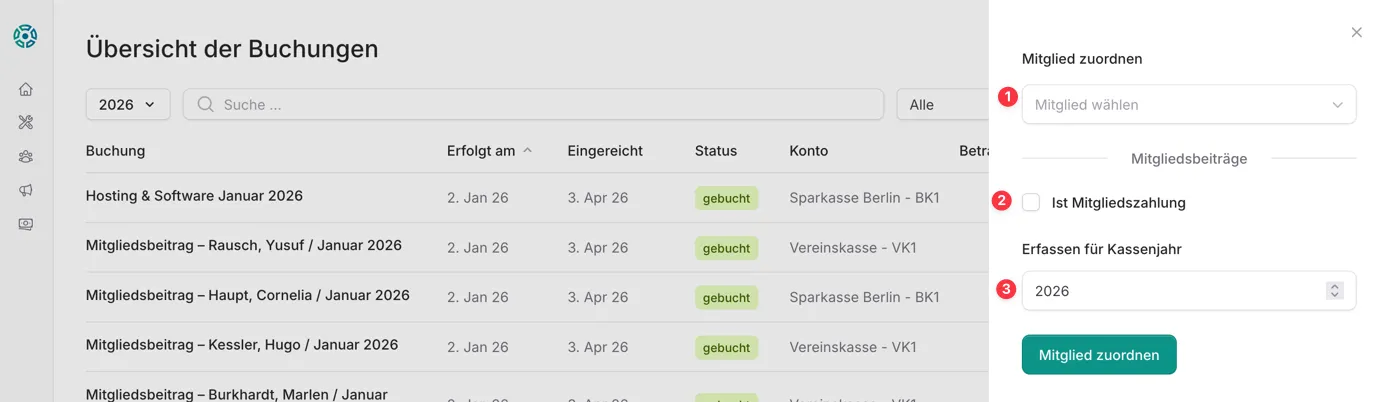Open the home dashboard icon
This screenshot has width=1389, height=402.
tap(26, 89)
